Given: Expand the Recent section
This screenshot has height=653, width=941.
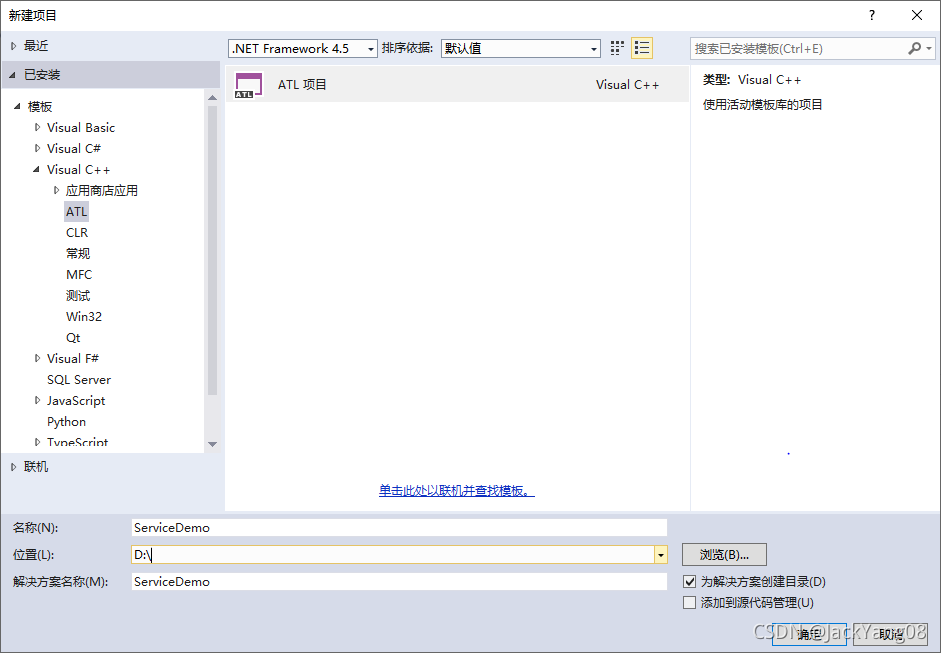Looking at the screenshot, I should click(x=14, y=46).
